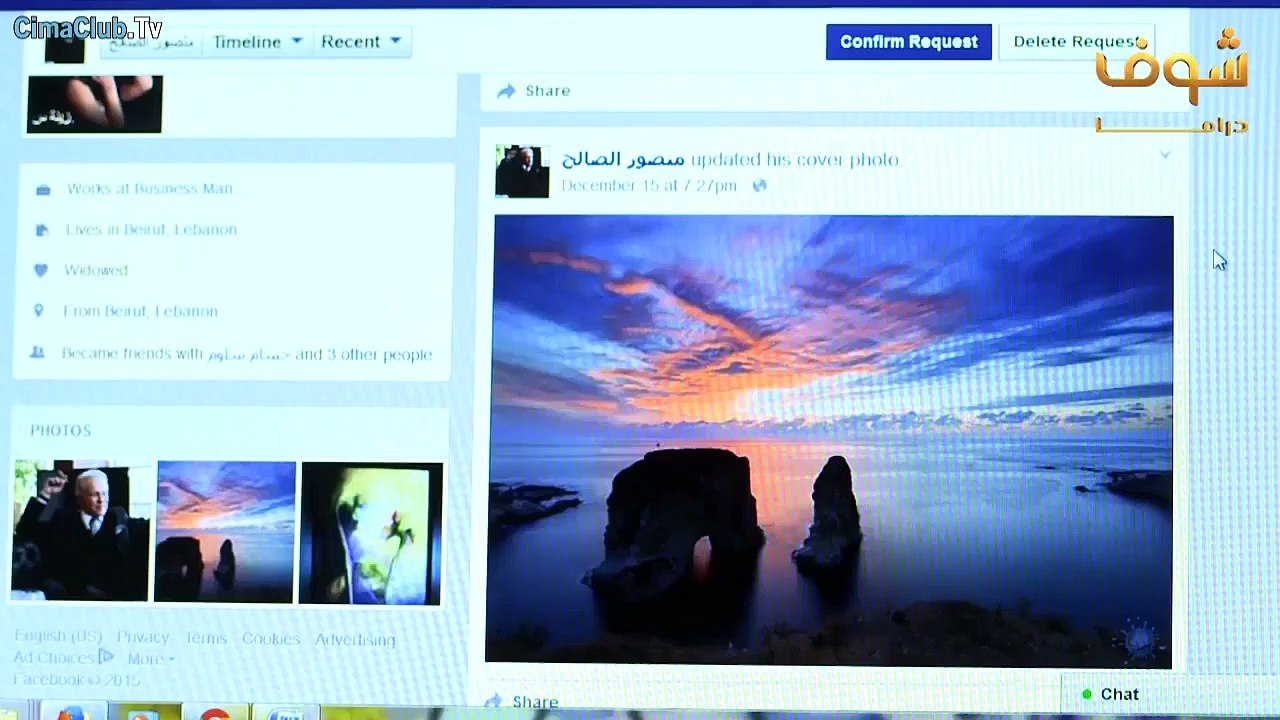The height and width of the screenshot is (720, 1280).
Task: Open the Advertising footer link
Action: pyautogui.click(x=355, y=640)
